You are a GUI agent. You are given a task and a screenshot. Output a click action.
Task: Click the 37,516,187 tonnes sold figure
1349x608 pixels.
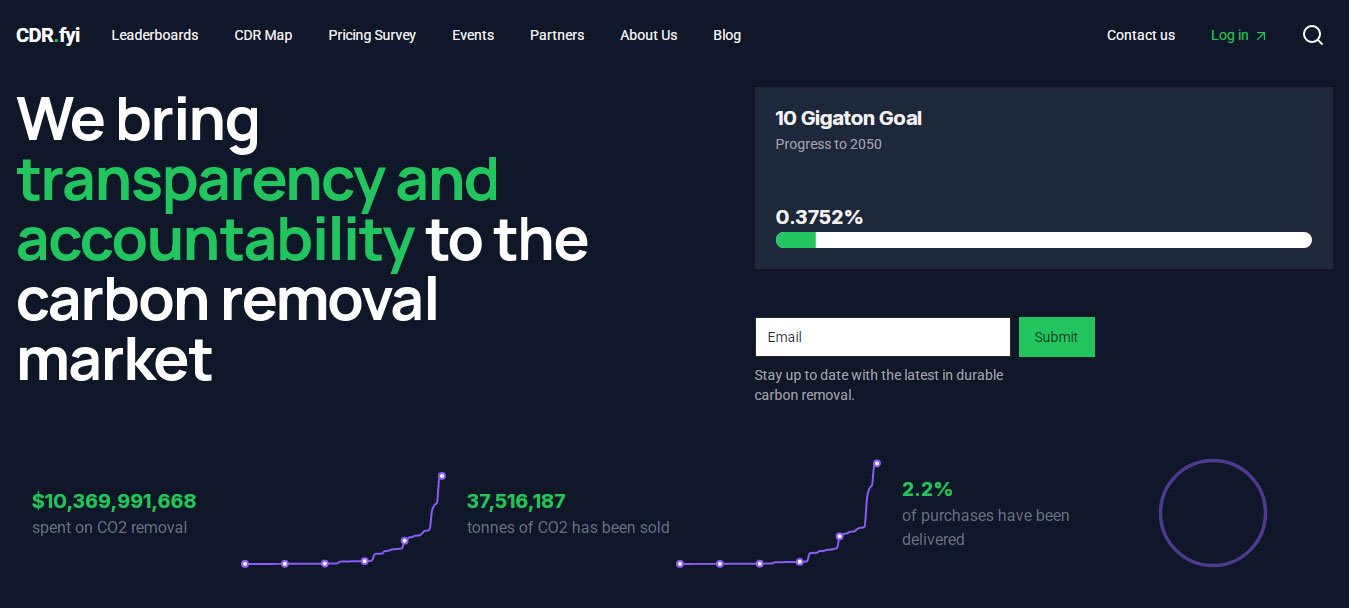click(516, 501)
